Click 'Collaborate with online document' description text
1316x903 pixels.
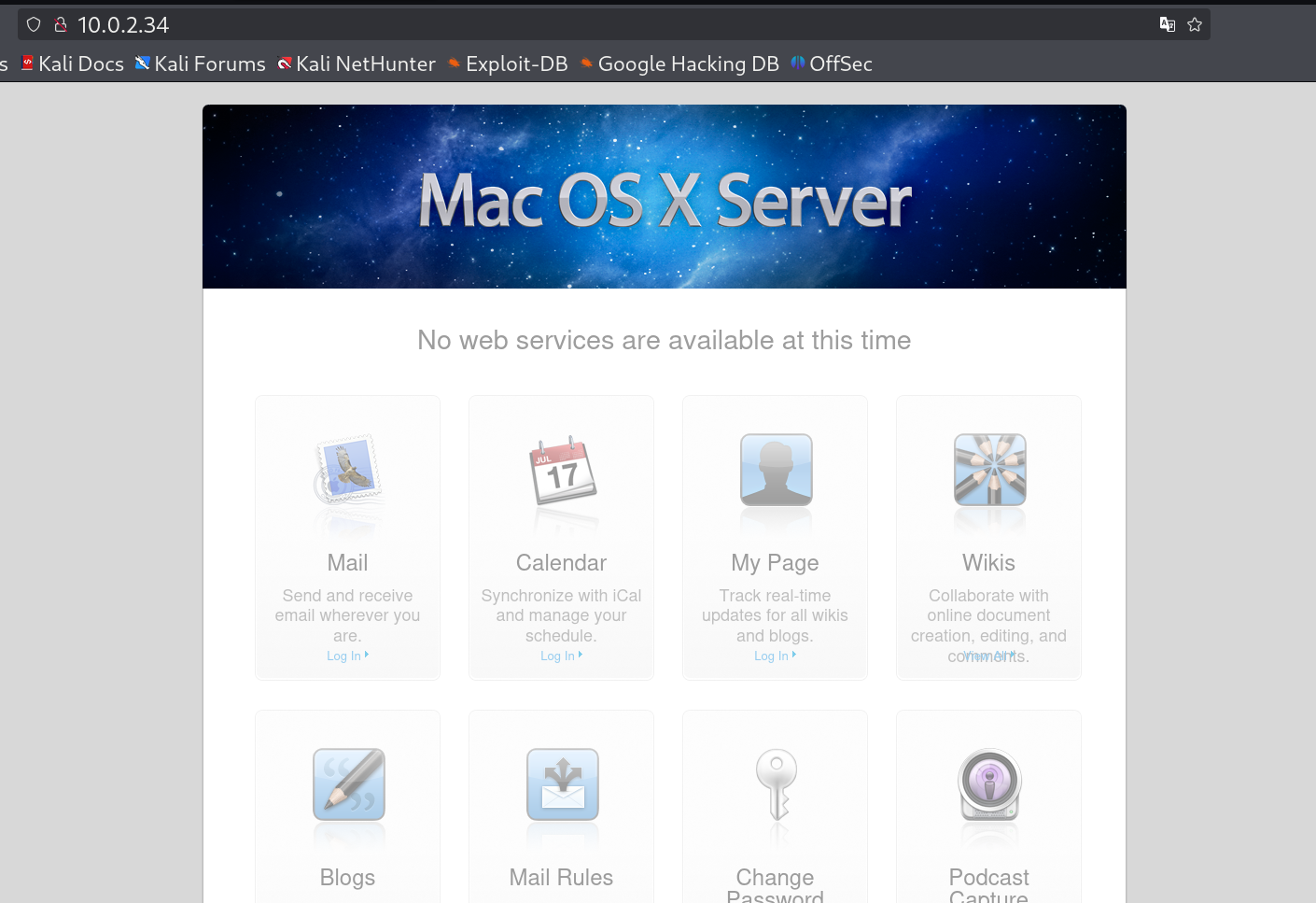pyautogui.click(x=988, y=626)
